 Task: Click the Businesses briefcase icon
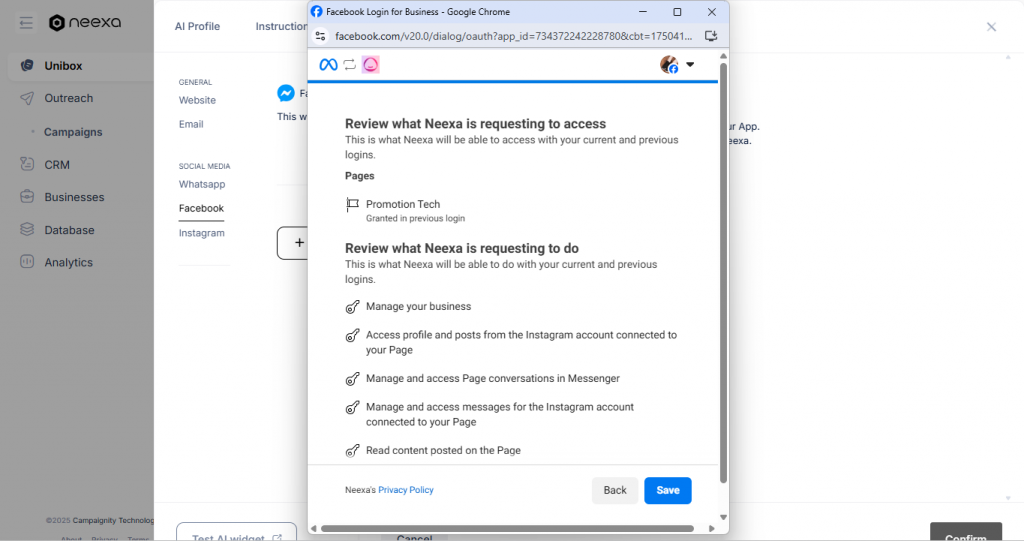[x=27, y=196]
